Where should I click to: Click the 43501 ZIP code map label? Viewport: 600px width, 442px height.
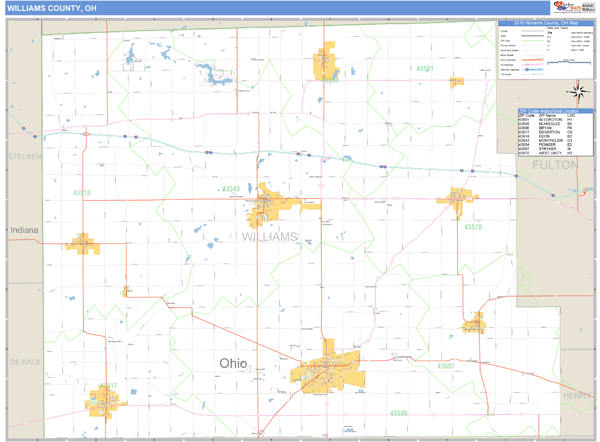coord(425,69)
